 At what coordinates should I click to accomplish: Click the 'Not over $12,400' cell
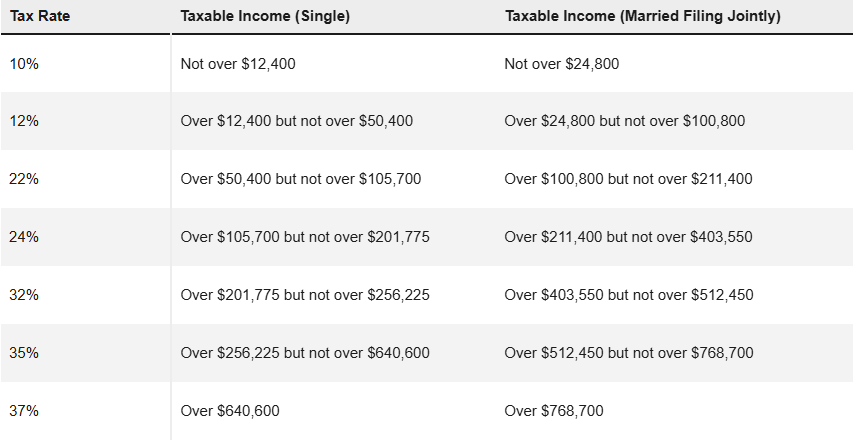point(238,64)
